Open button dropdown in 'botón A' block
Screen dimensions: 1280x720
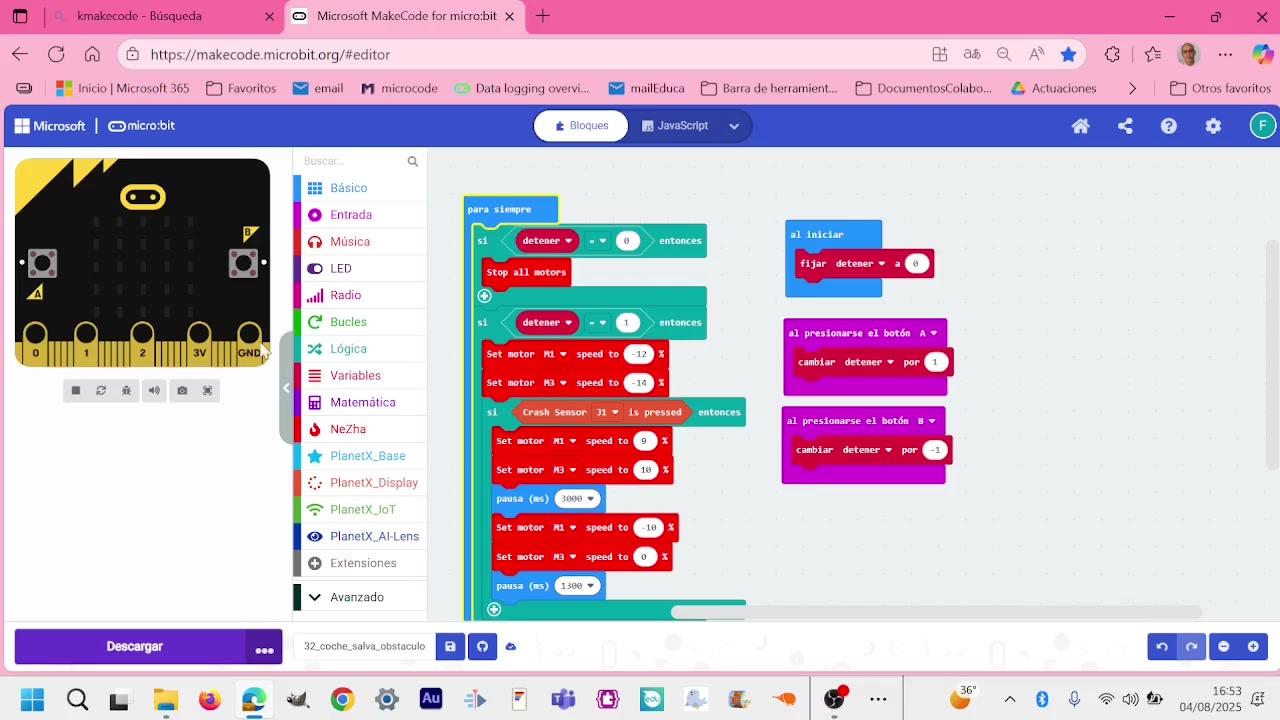(x=928, y=333)
